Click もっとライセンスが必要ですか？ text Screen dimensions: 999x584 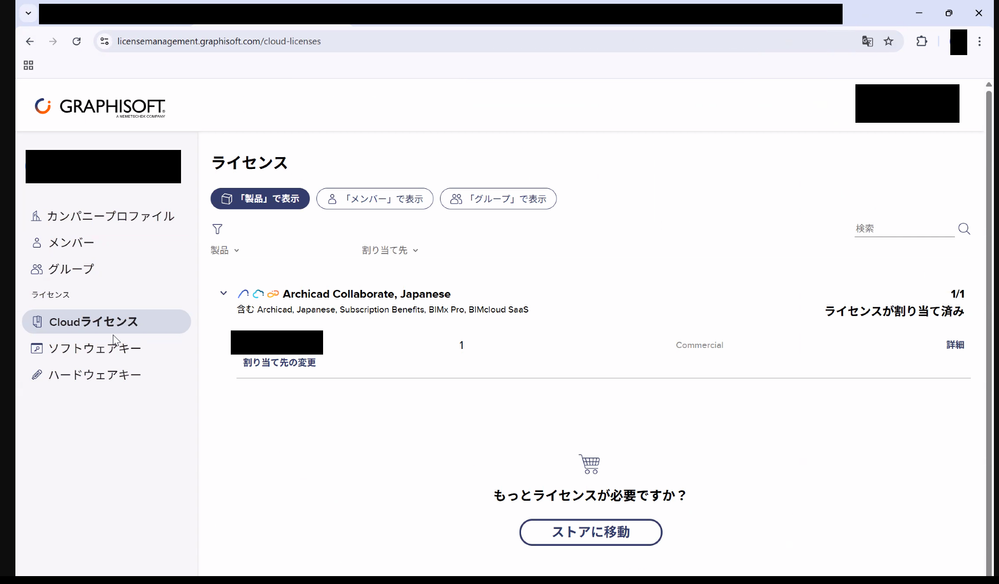coord(591,495)
